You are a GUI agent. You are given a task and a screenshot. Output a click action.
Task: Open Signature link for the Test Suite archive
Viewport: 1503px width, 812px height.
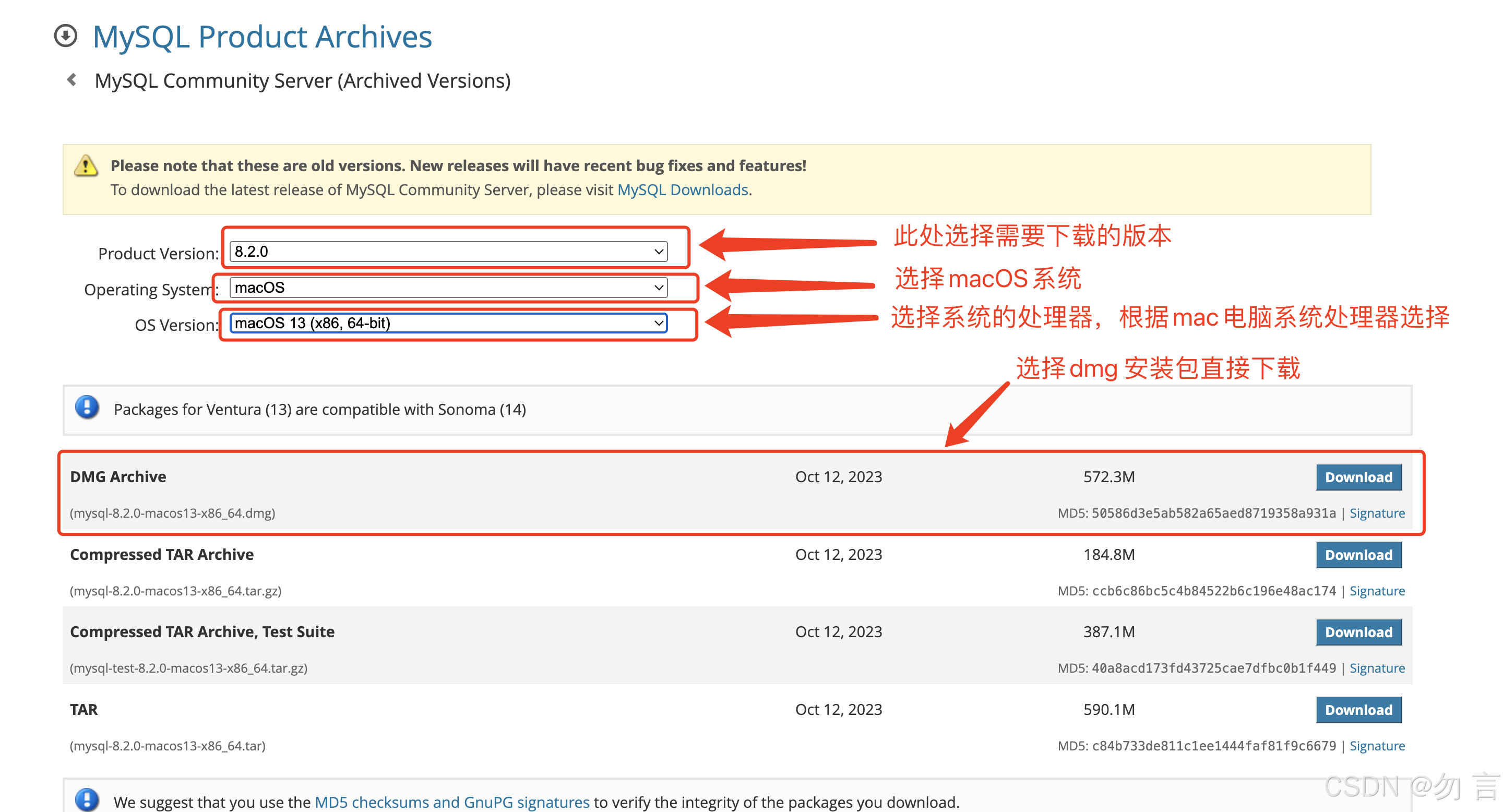click(x=1377, y=668)
